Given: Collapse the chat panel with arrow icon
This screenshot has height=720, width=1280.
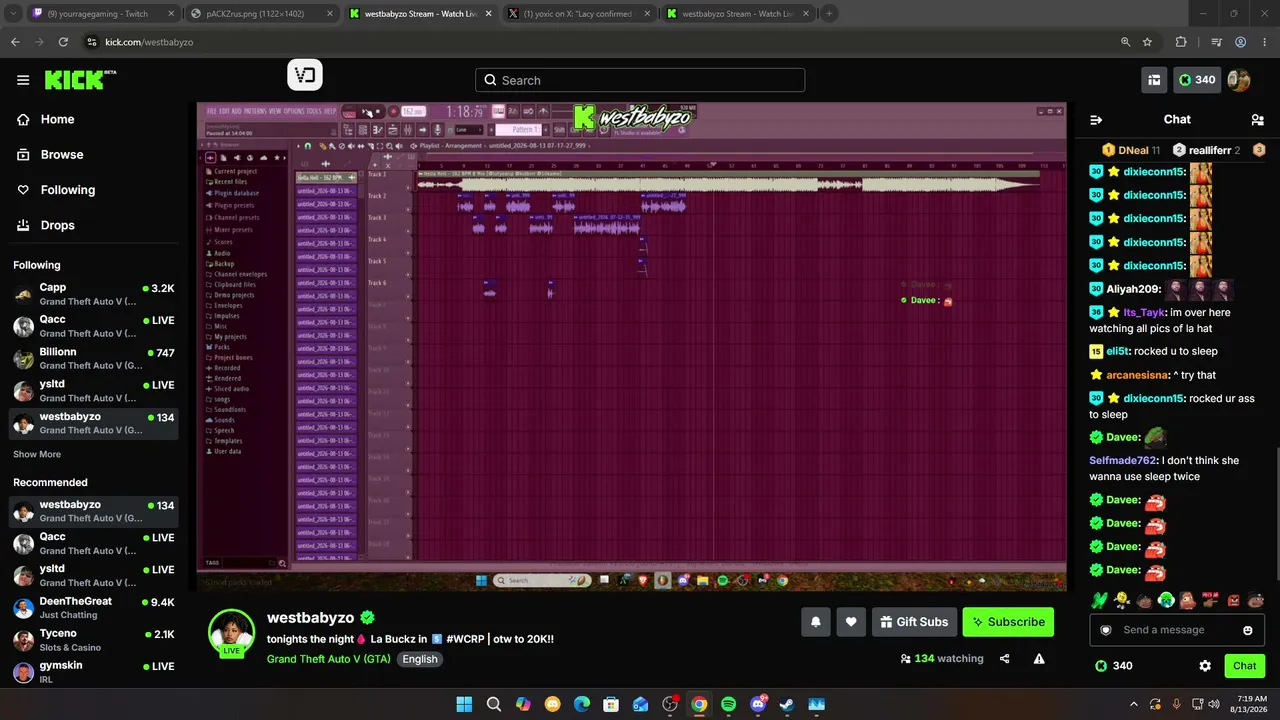Looking at the screenshot, I should pyautogui.click(x=1096, y=119).
